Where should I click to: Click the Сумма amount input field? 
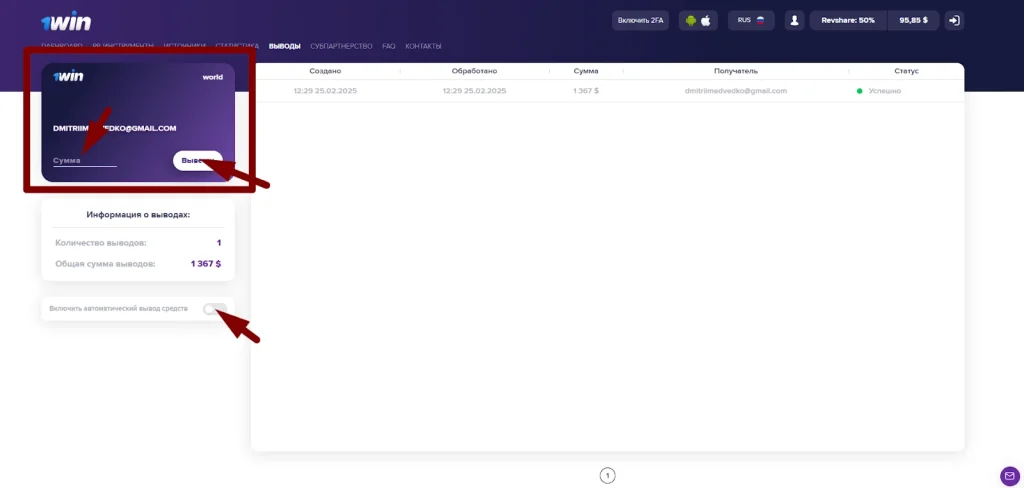coord(85,160)
